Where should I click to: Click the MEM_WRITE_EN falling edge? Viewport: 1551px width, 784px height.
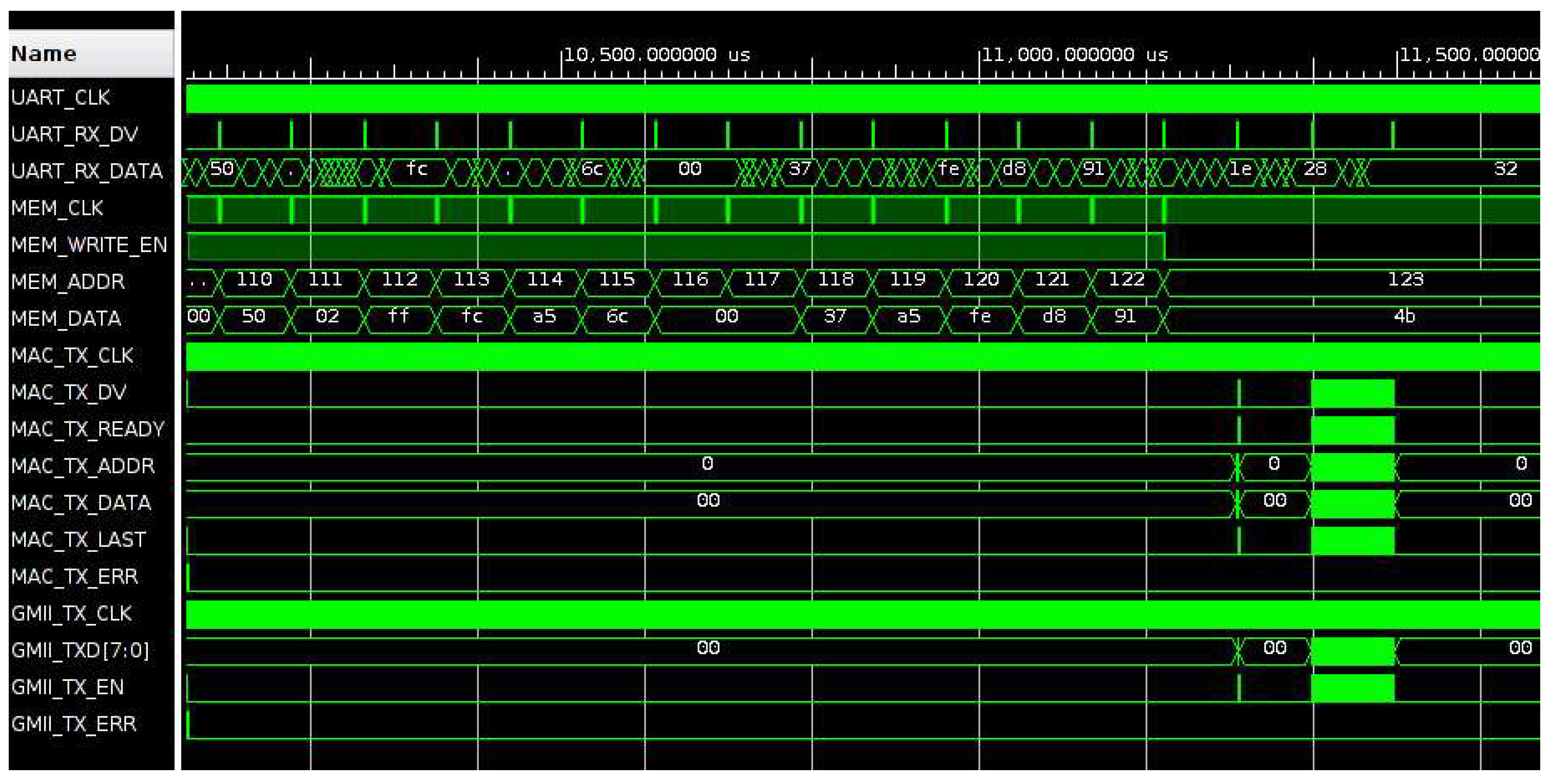pos(1165,246)
